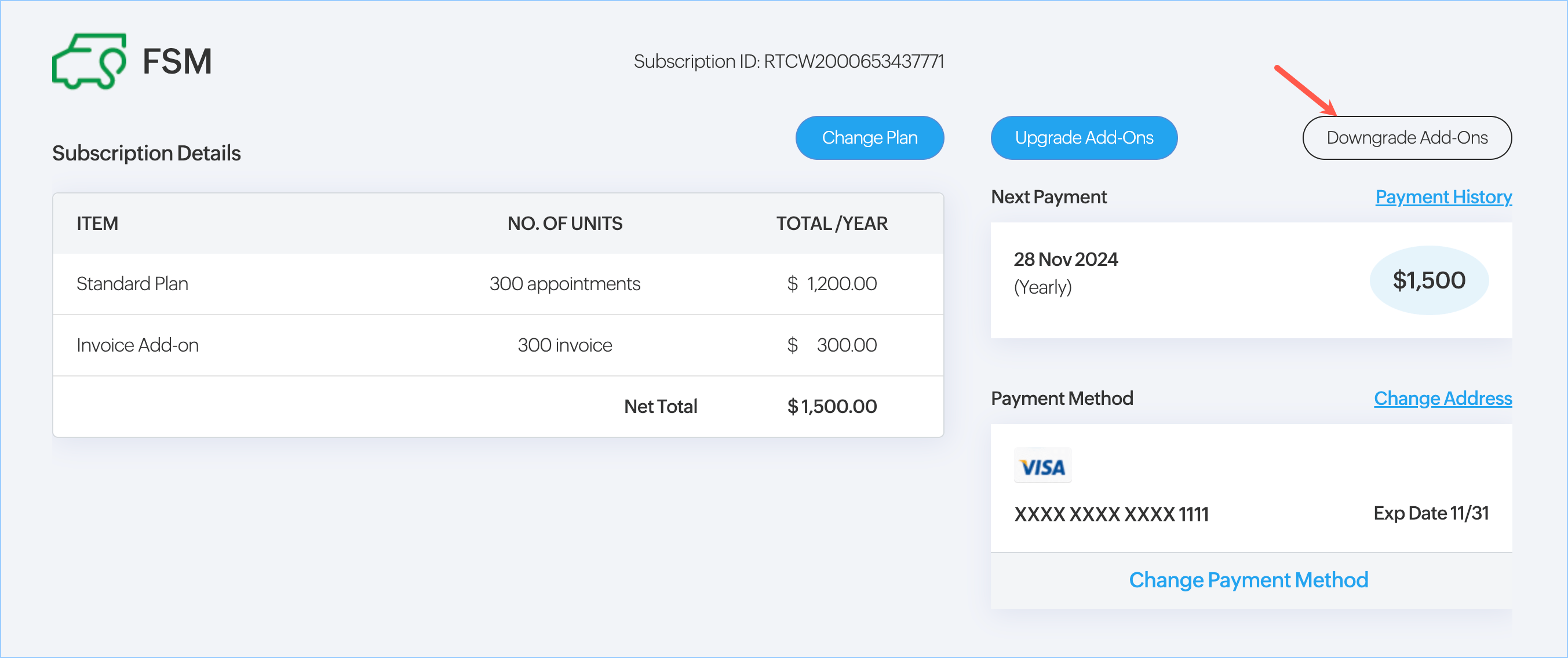Click Downgrade Add-Ons button

pos(1406,137)
